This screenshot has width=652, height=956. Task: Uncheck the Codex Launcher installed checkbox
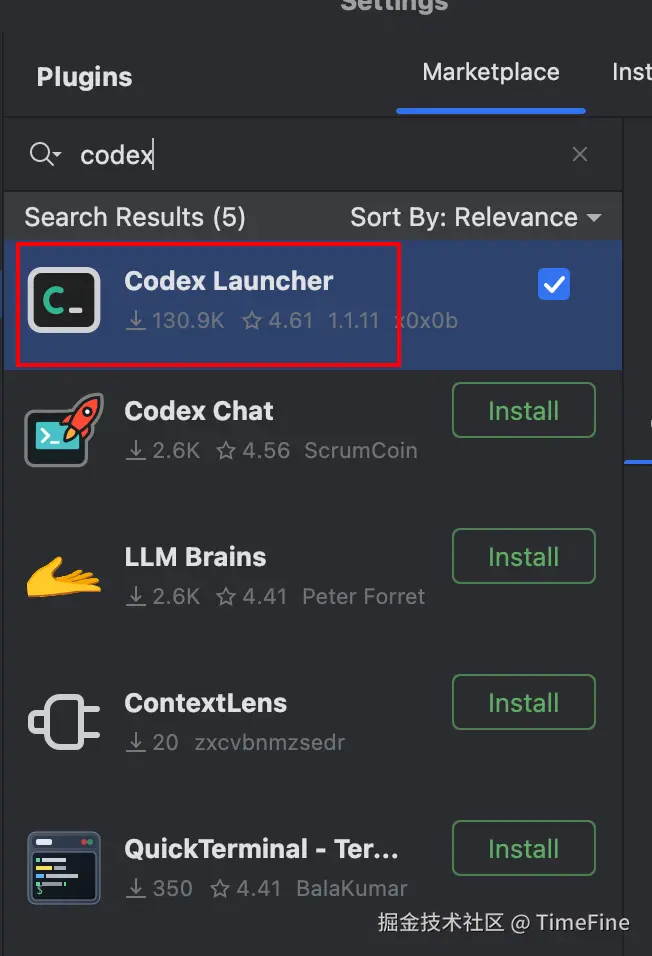tap(554, 284)
